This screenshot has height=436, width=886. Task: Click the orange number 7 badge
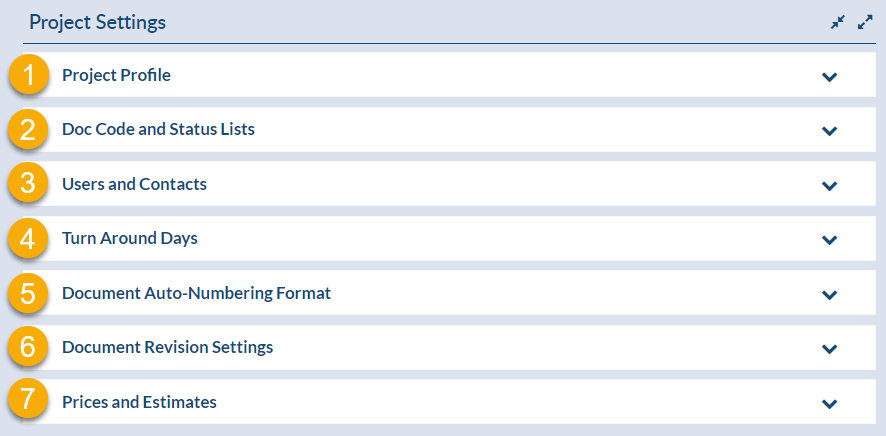click(x=28, y=402)
